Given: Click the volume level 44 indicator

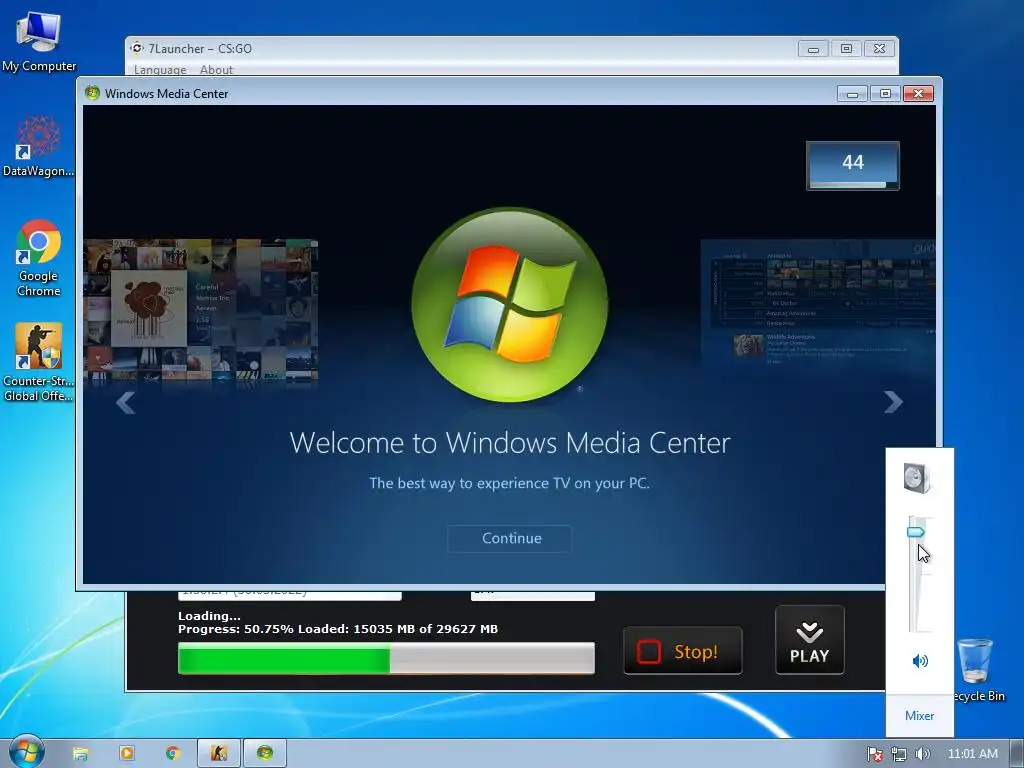Looking at the screenshot, I should click(853, 166).
